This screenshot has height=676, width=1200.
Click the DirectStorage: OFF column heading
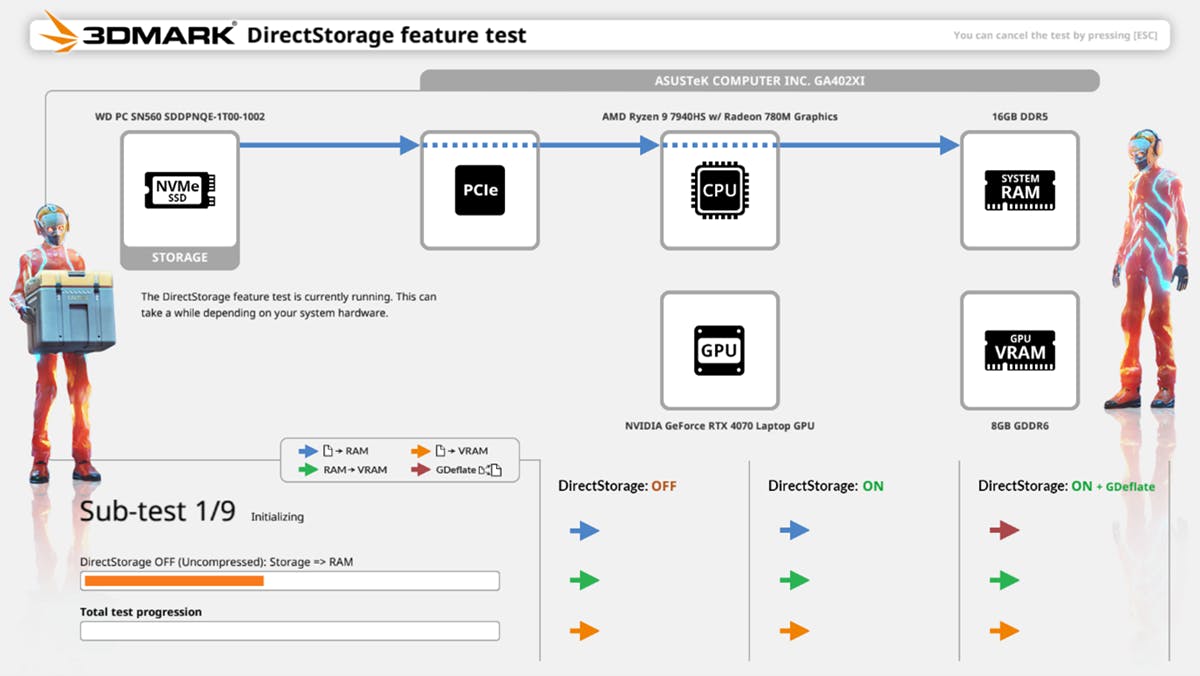[x=617, y=486]
